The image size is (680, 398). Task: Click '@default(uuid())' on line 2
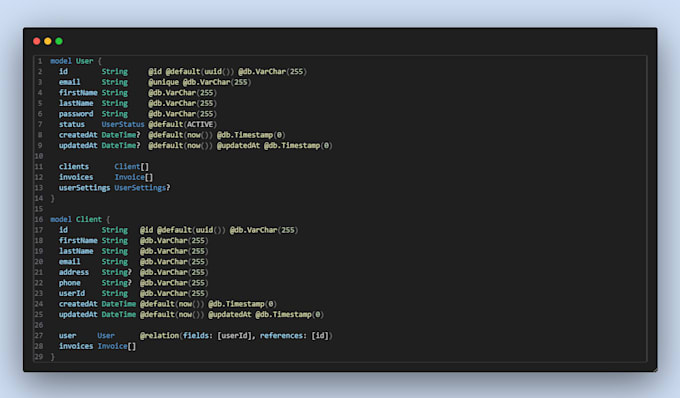pyautogui.click(x=199, y=72)
